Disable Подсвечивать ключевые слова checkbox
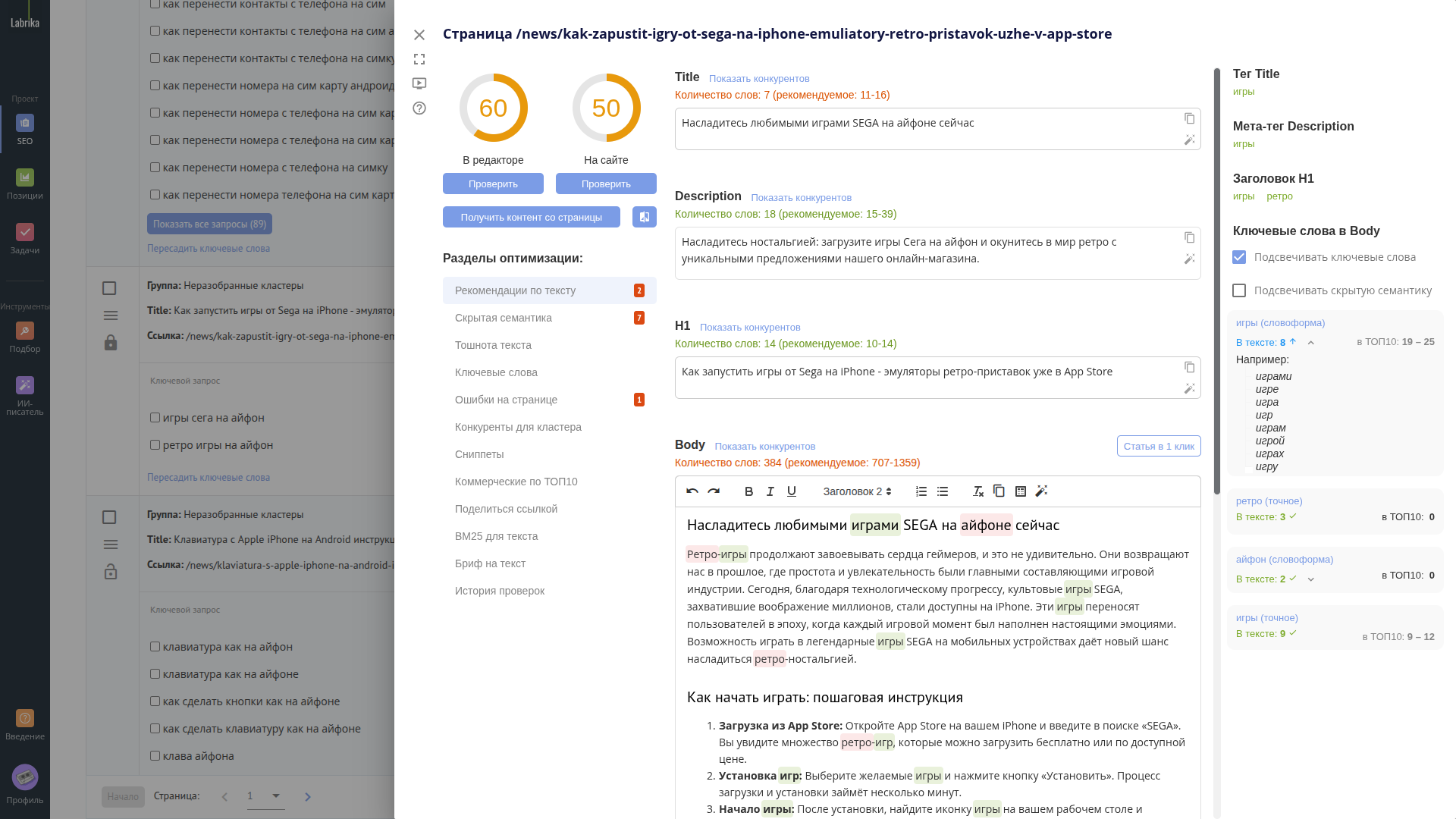Image resolution: width=1456 pixels, height=819 pixels. pos(1239,257)
